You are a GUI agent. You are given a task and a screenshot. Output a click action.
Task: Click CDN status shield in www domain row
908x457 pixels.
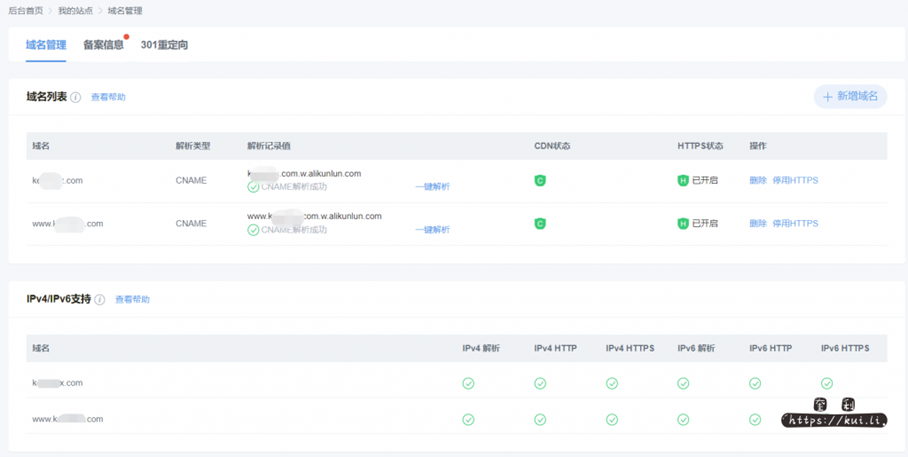tap(540, 224)
